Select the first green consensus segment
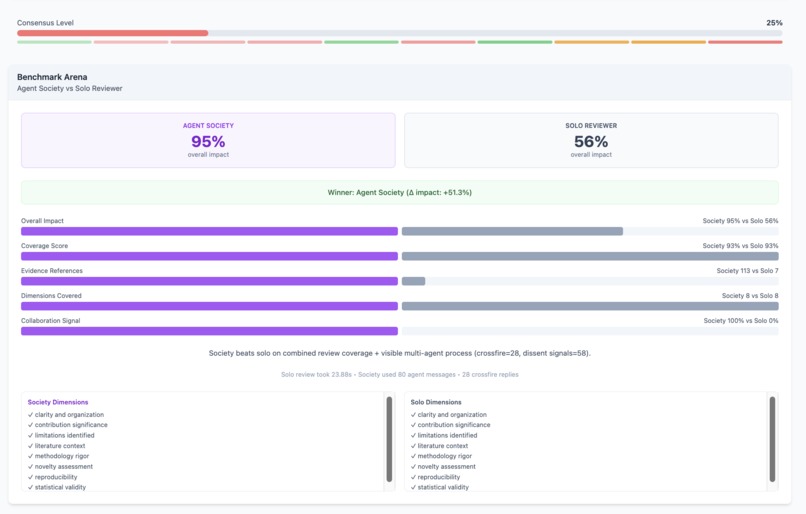The image size is (806, 514). (x=54, y=42)
